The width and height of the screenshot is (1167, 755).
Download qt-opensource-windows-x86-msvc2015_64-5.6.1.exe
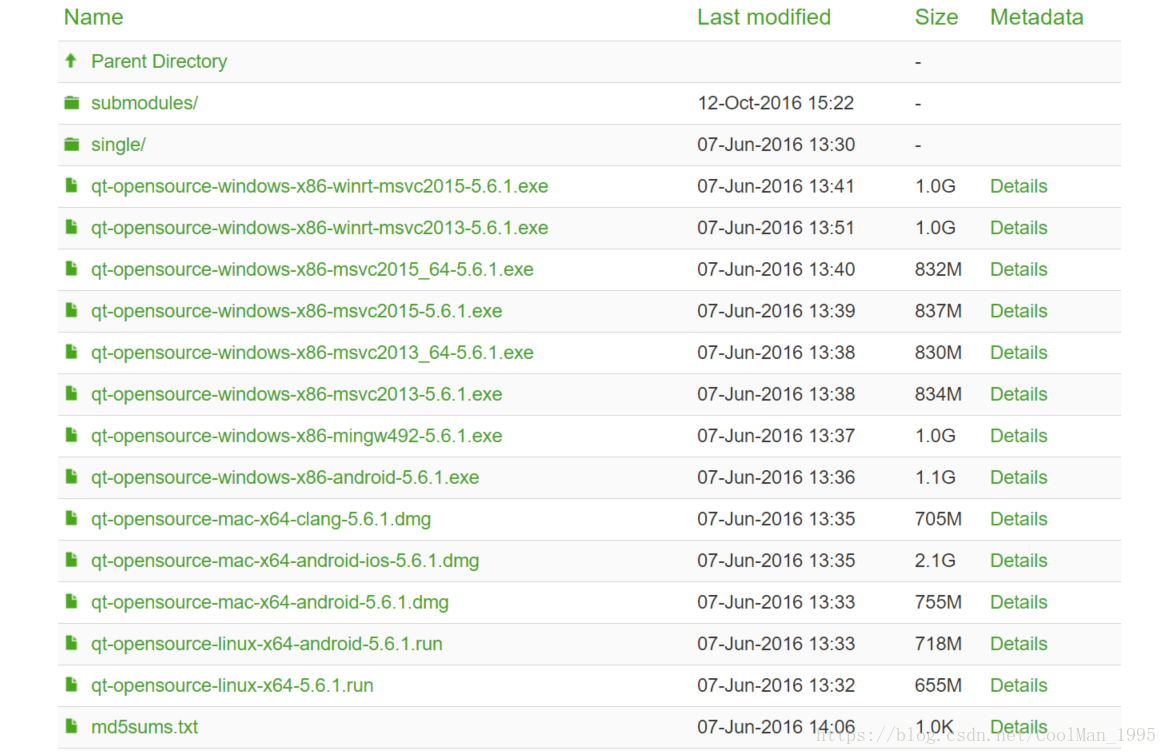(312, 270)
